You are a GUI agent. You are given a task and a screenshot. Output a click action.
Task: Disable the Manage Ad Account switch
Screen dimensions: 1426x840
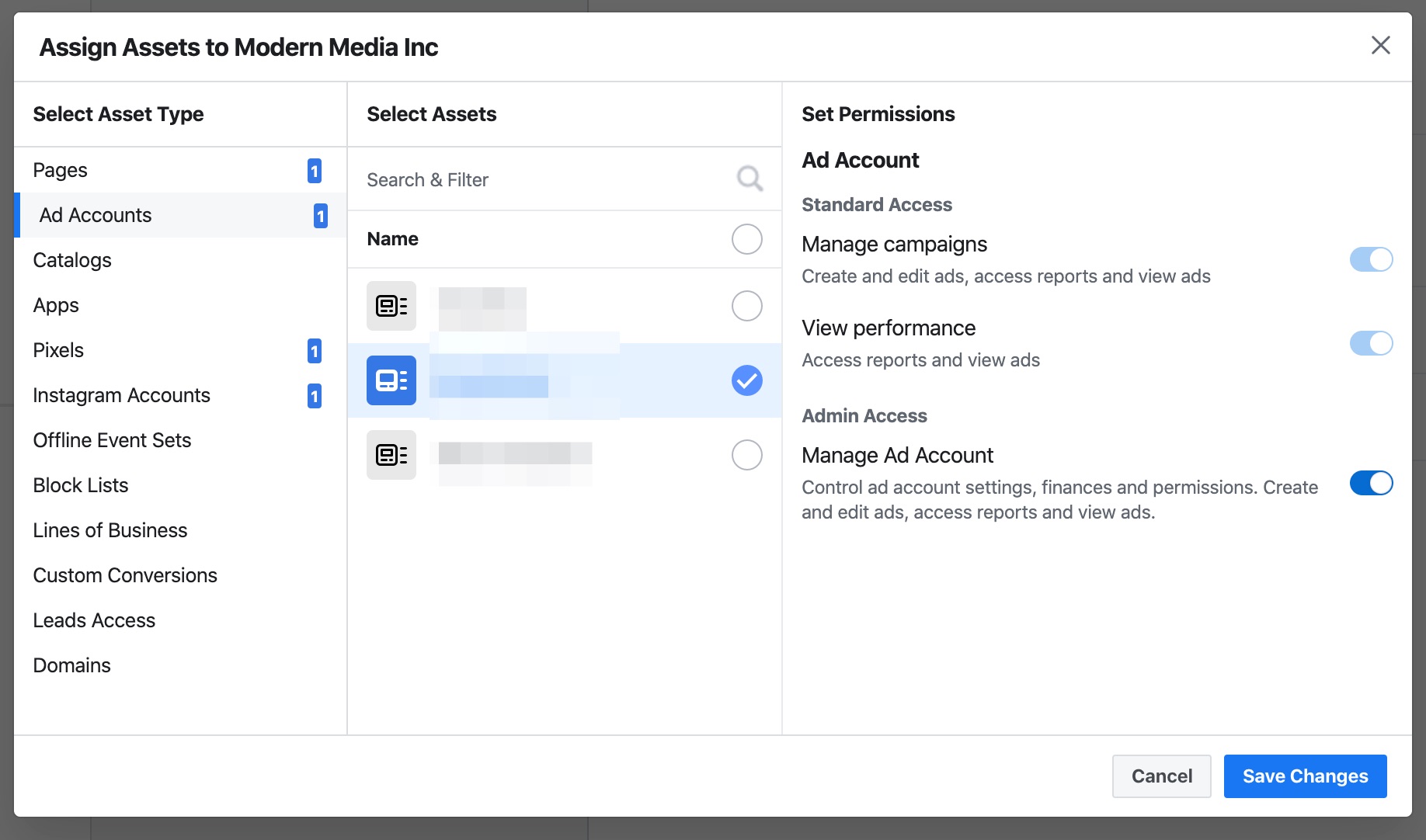1371,483
